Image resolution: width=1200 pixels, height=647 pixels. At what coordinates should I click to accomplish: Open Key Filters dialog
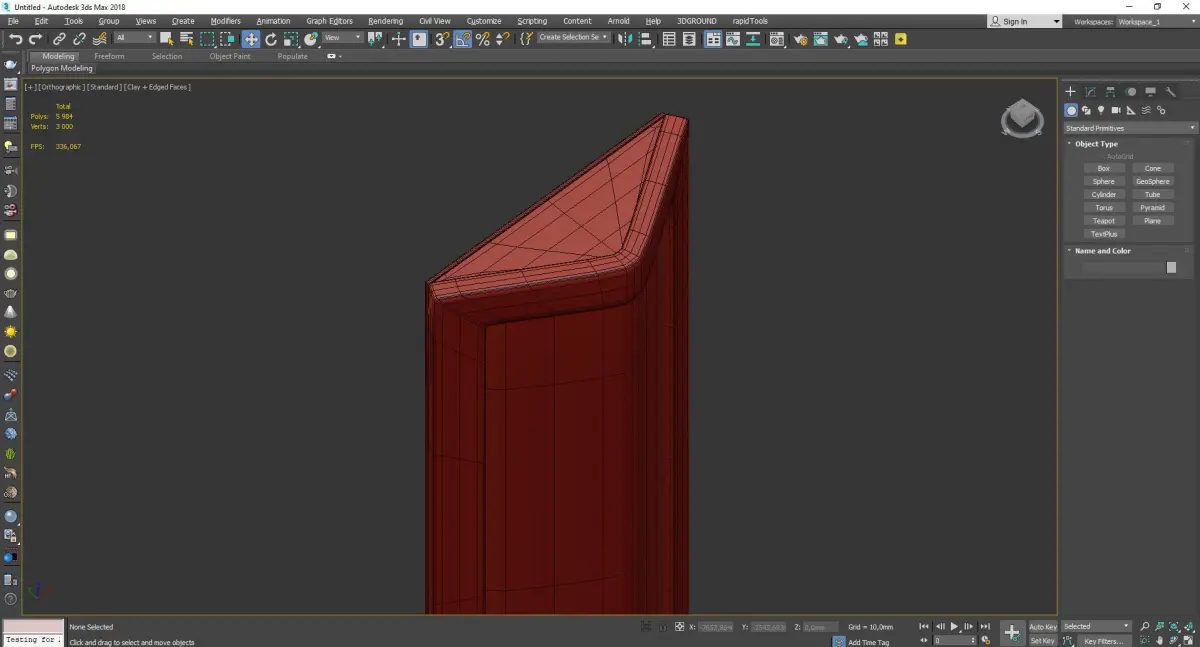[1104, 641]
